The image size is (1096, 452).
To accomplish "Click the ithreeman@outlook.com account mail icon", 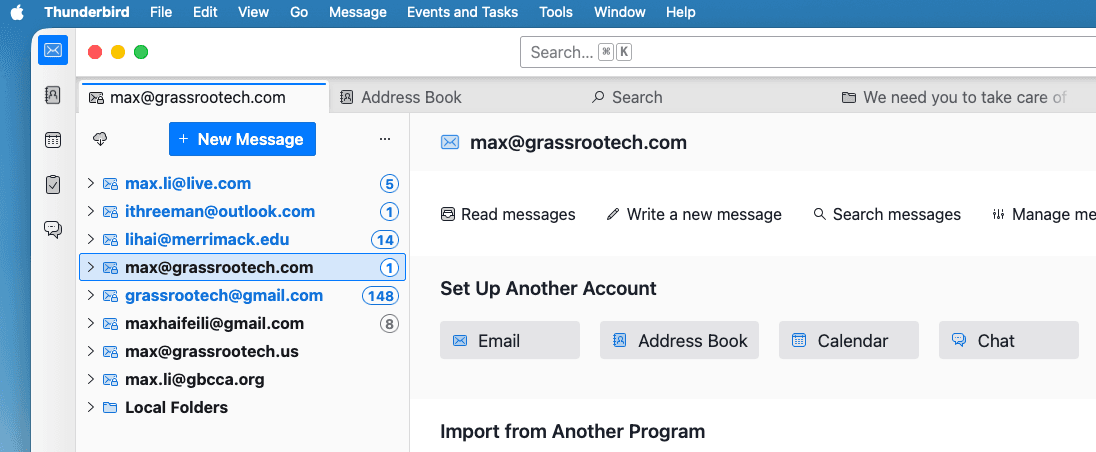I will click(x=110, y=212).
